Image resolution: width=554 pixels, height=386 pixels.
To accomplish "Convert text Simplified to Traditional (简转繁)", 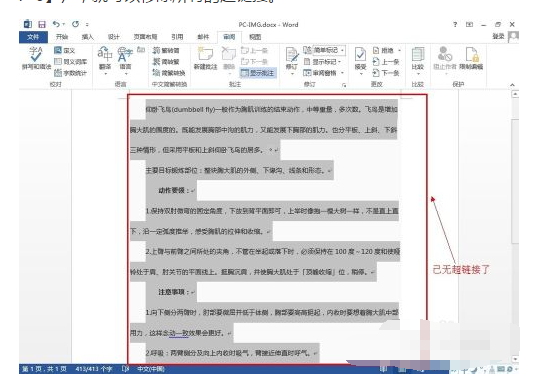I will tap(166, 62).
